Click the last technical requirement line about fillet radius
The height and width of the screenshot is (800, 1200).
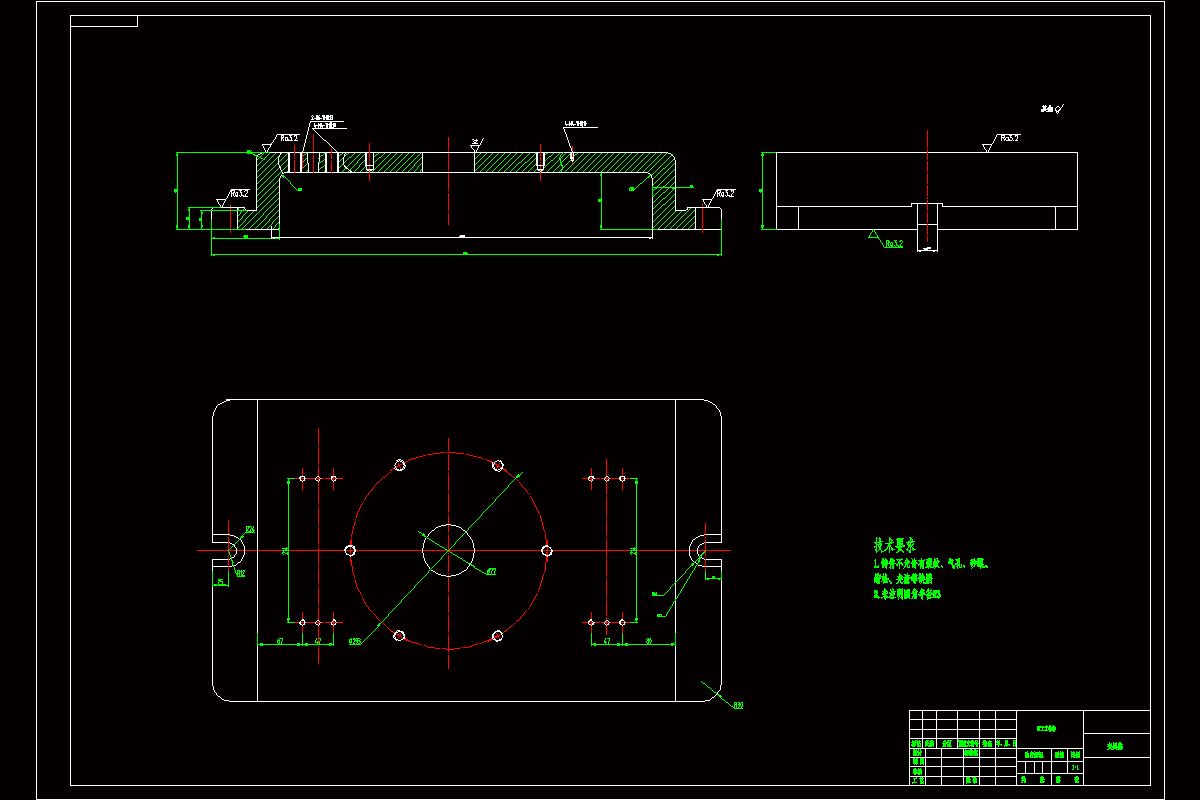(x=907, y=594)
